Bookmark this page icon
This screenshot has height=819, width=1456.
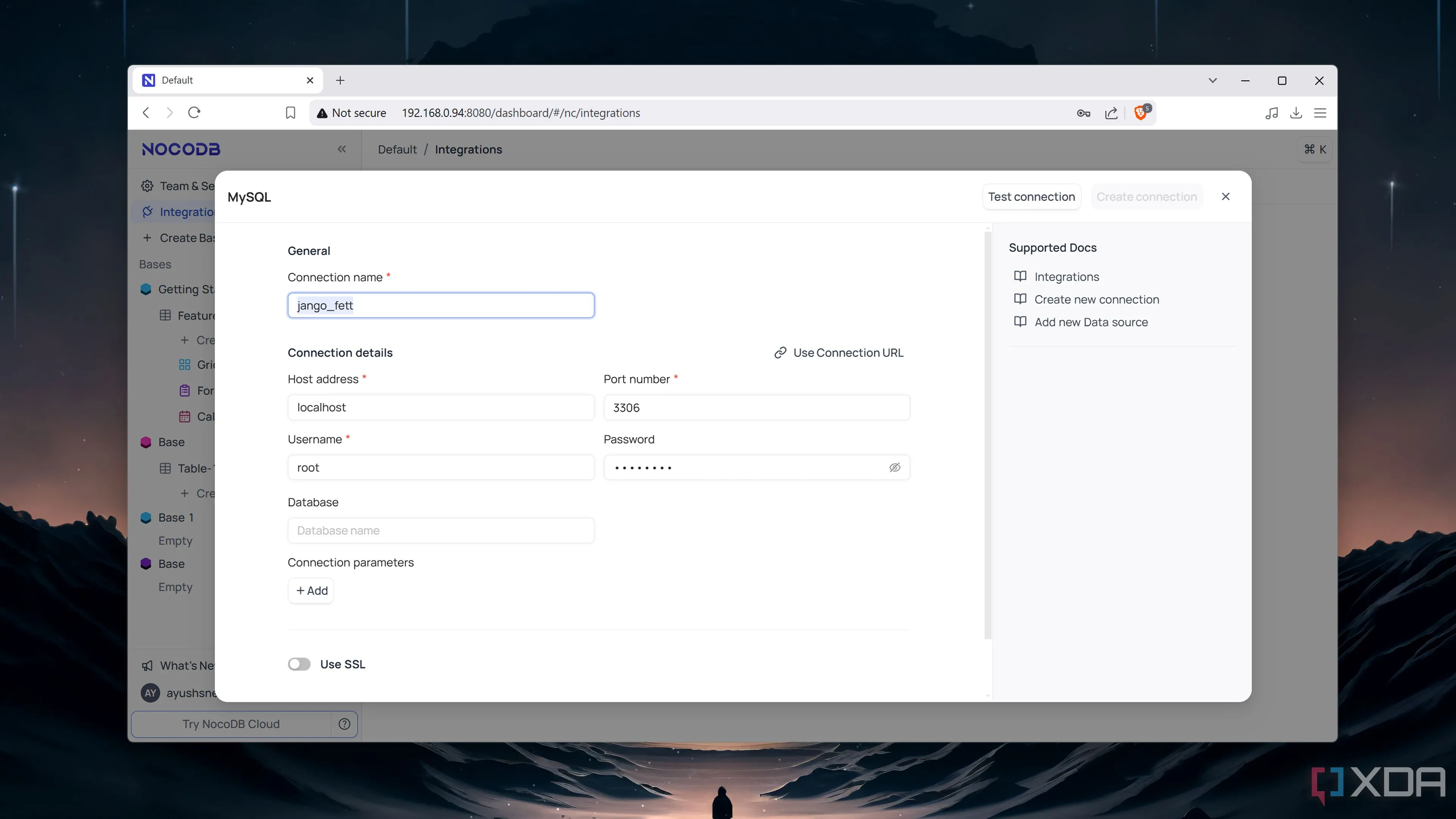coord(290,113)
